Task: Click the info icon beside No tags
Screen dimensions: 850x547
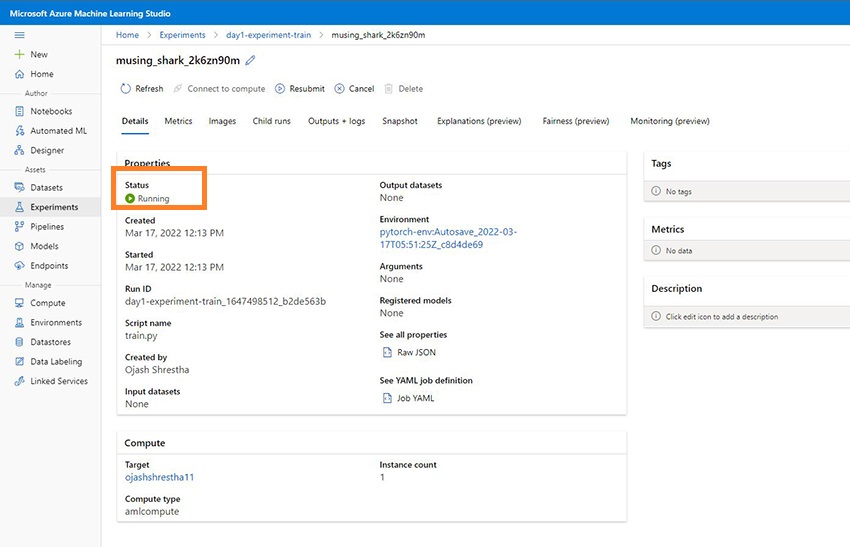Action: (x=656, y=191)
